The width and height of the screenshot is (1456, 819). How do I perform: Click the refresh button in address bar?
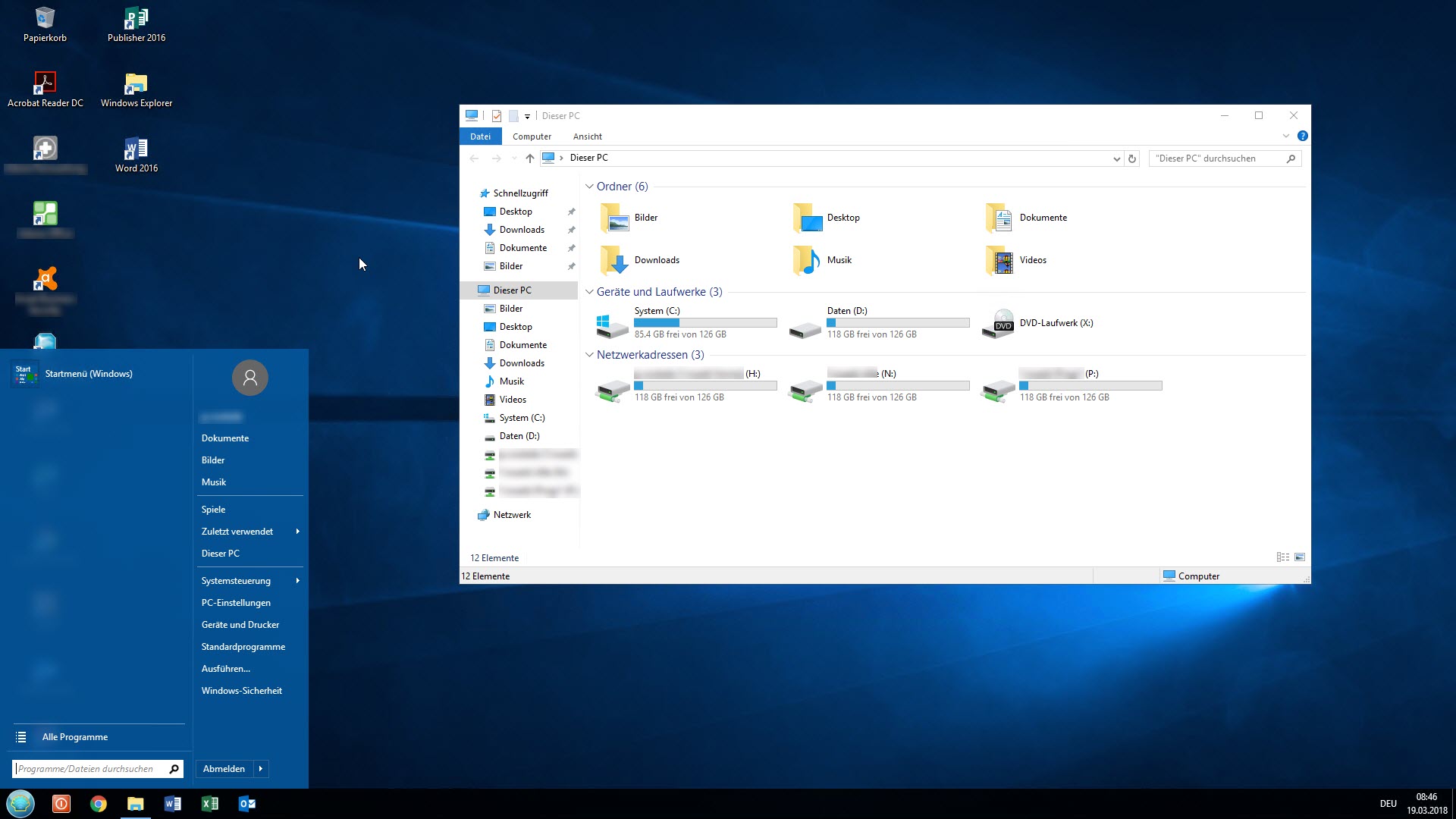(x=1132, y=158)
